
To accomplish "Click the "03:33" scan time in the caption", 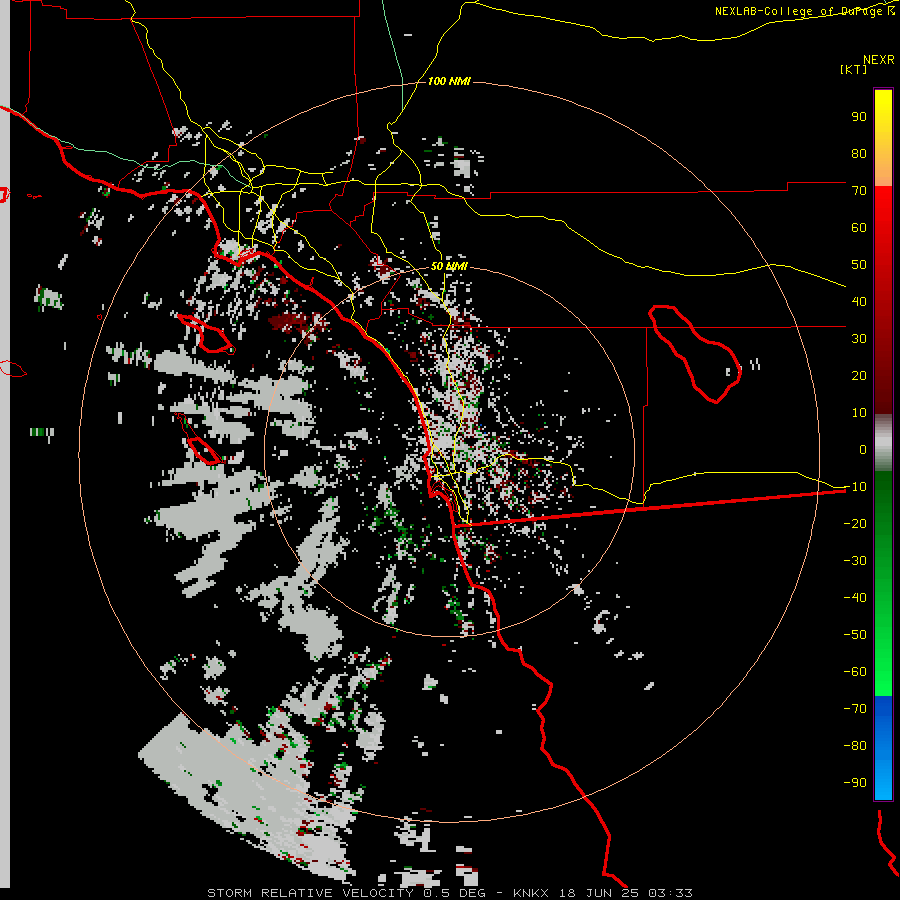I will pos(670,893).
